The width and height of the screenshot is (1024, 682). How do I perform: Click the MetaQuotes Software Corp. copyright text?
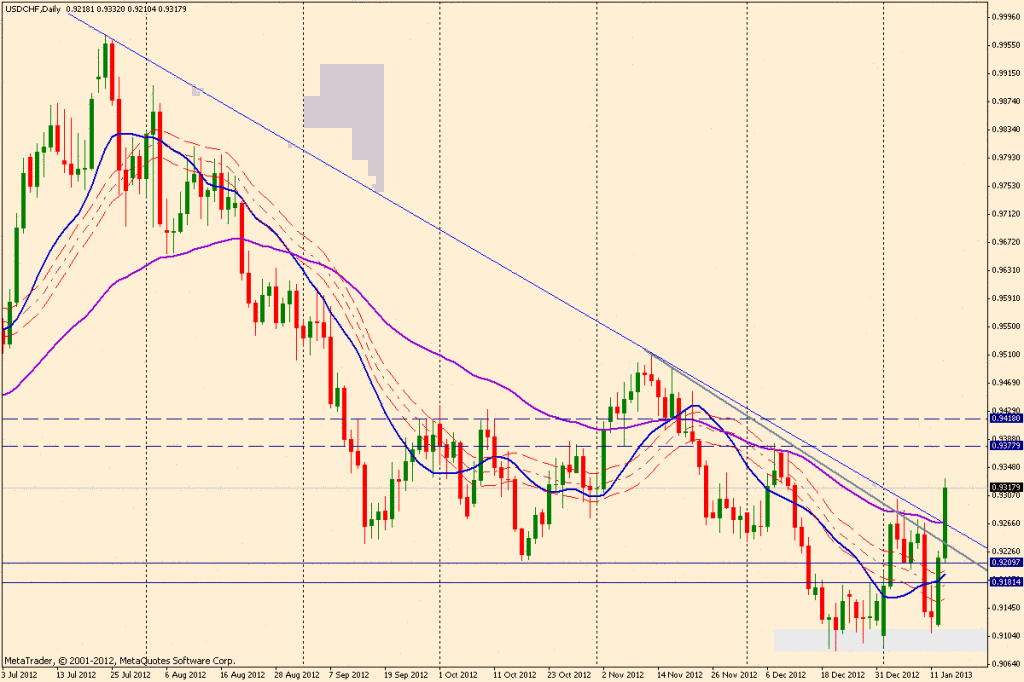pos(120,660)
